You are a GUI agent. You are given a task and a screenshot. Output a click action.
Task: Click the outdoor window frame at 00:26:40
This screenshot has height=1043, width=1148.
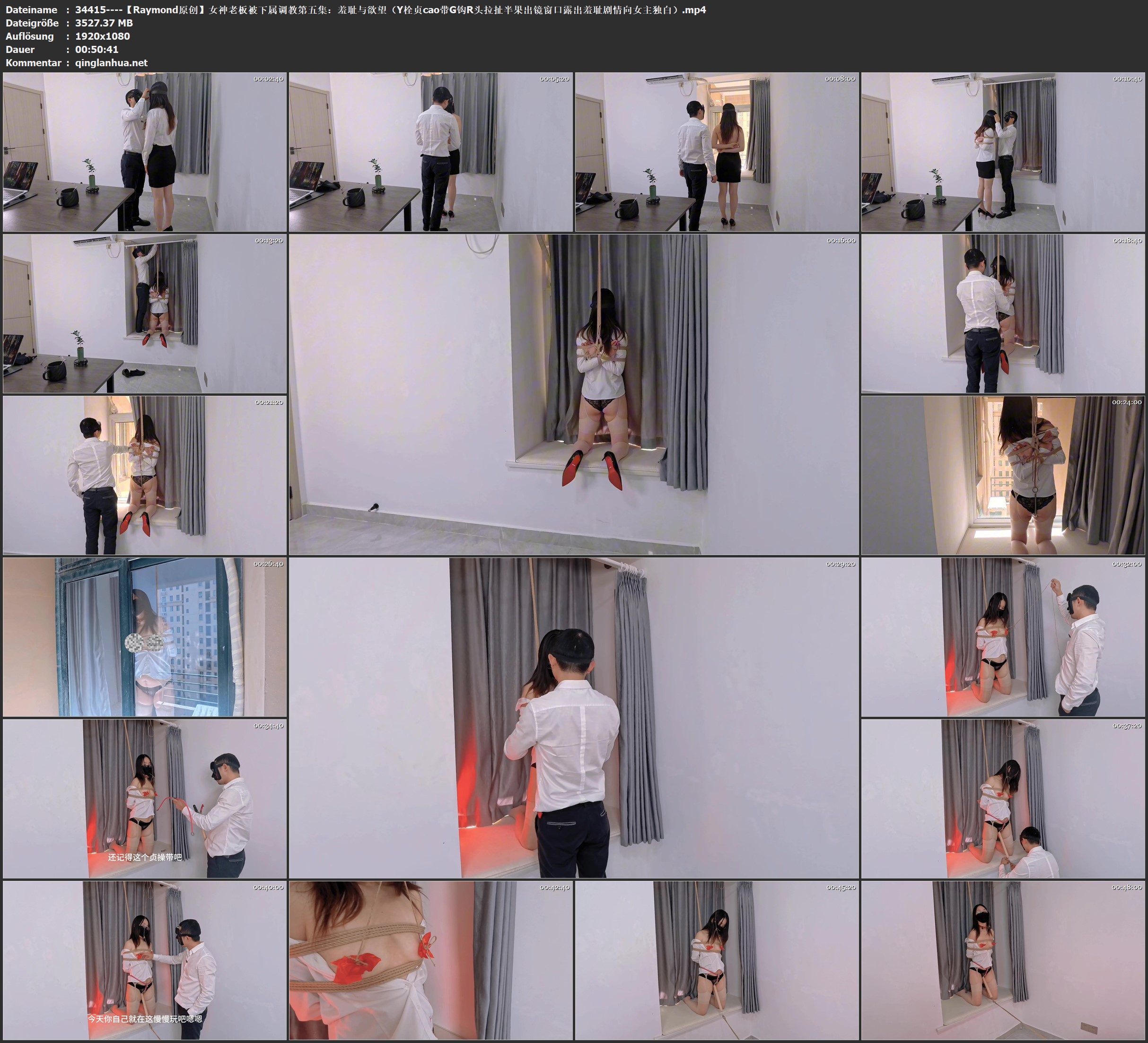pos(145,637)
